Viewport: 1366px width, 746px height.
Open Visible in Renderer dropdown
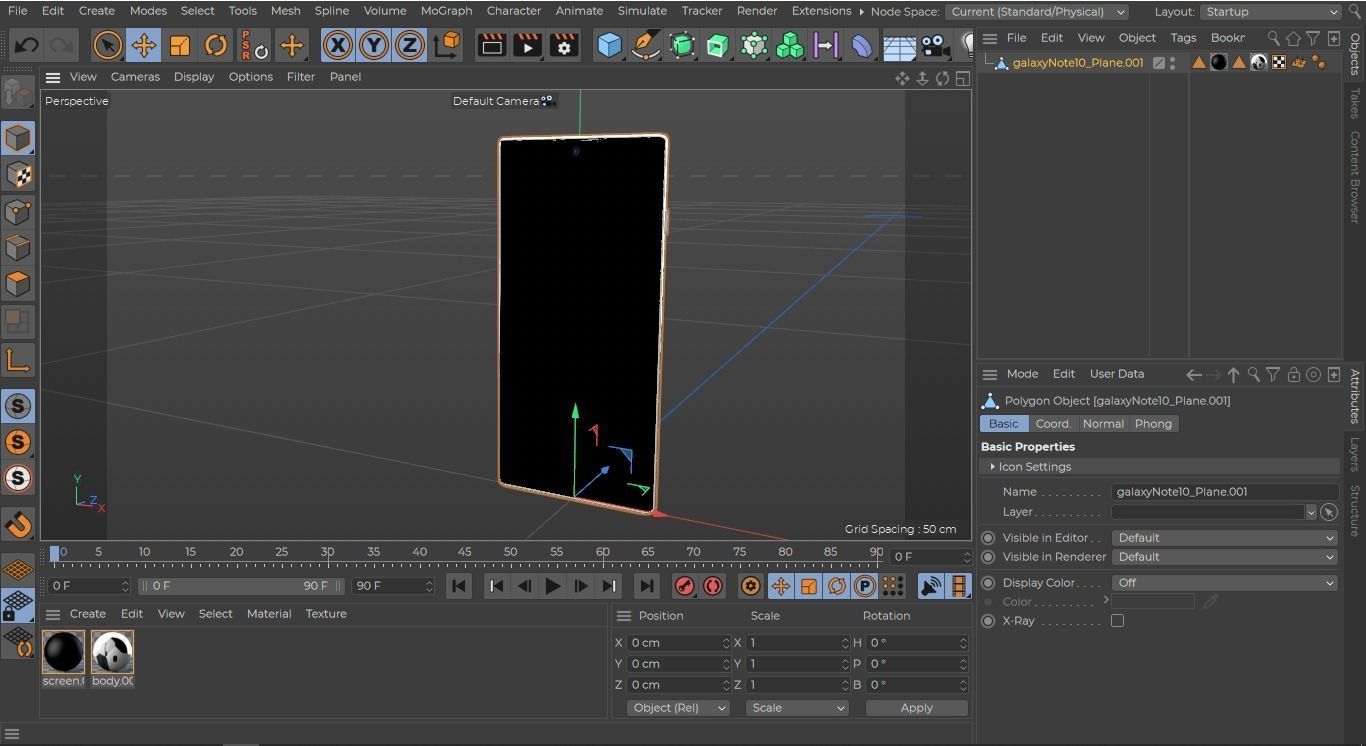(x=1224, y=557)
